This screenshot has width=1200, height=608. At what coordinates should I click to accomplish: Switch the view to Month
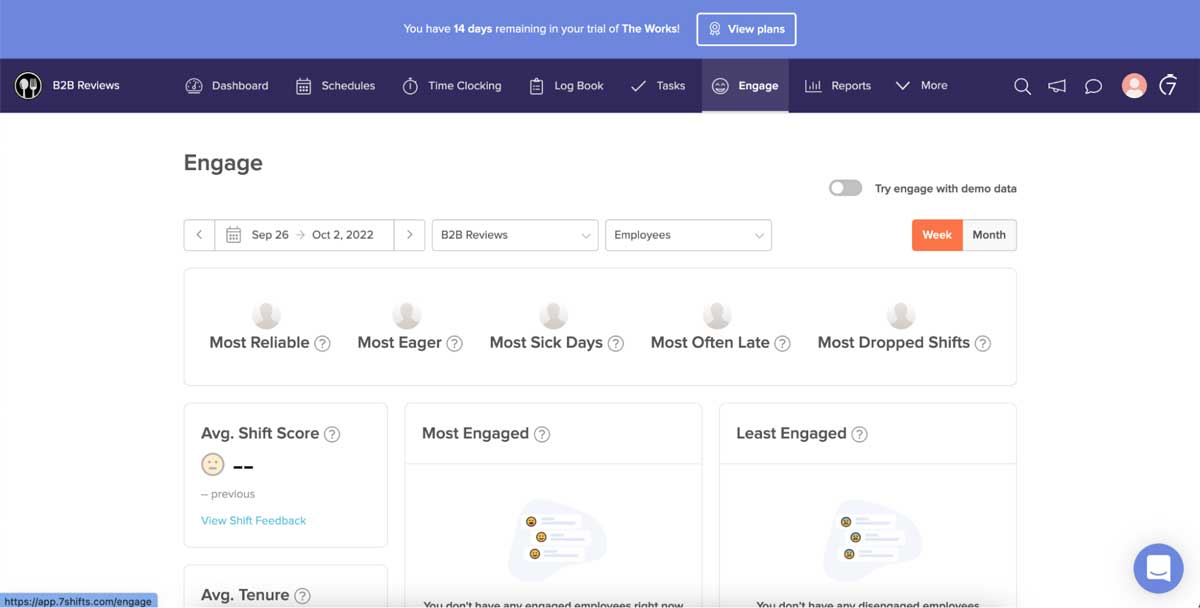click(989, 234)
